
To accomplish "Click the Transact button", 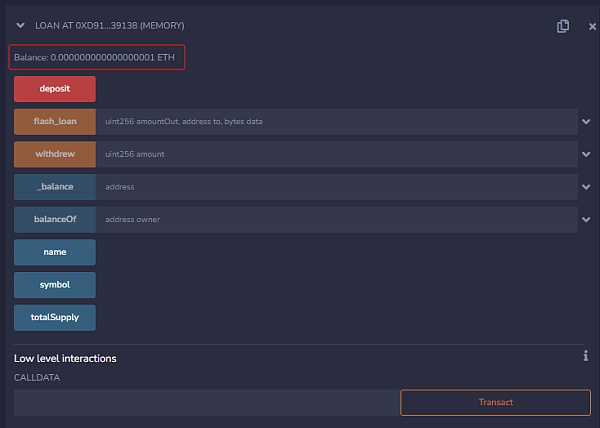I will (495, 402).
